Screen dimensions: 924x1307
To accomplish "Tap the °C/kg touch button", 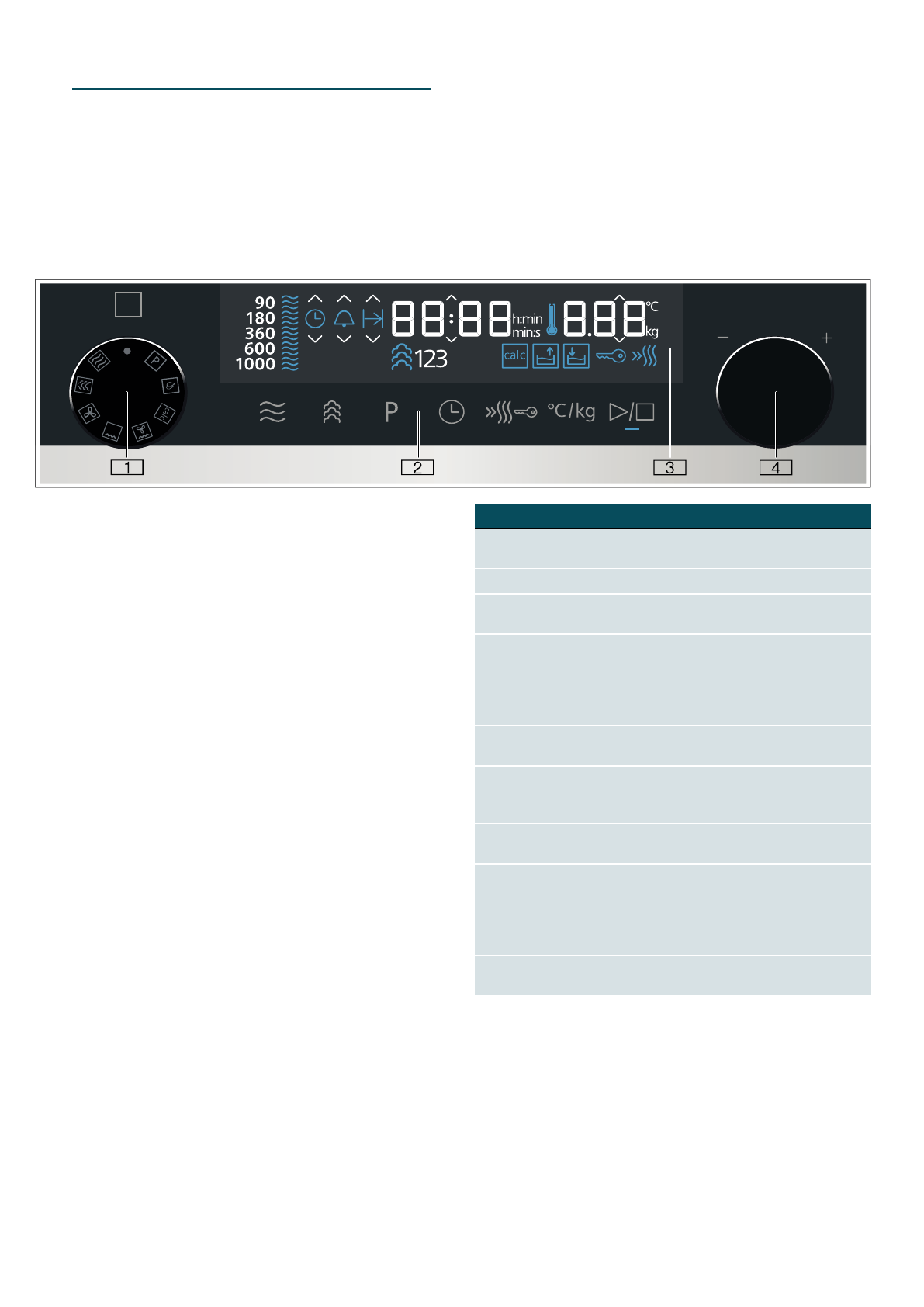I will click(x=572, y=411).
